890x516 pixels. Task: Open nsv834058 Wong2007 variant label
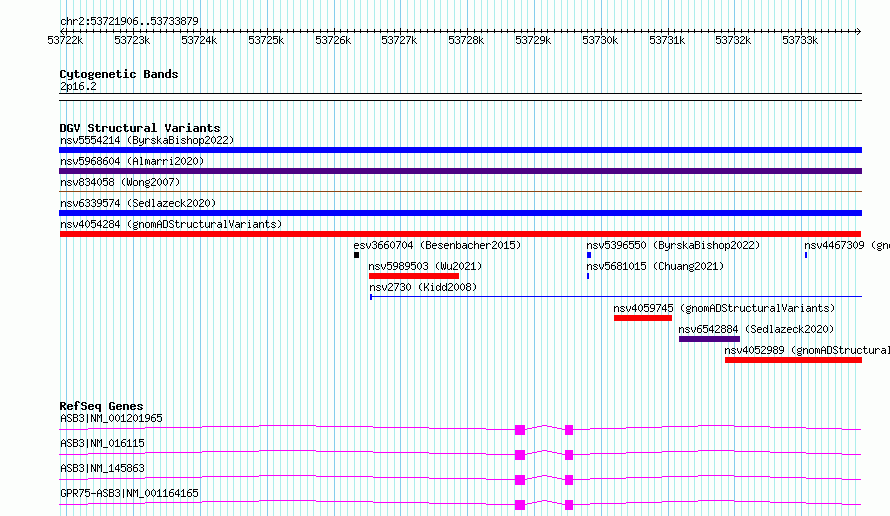pos(120,182)
